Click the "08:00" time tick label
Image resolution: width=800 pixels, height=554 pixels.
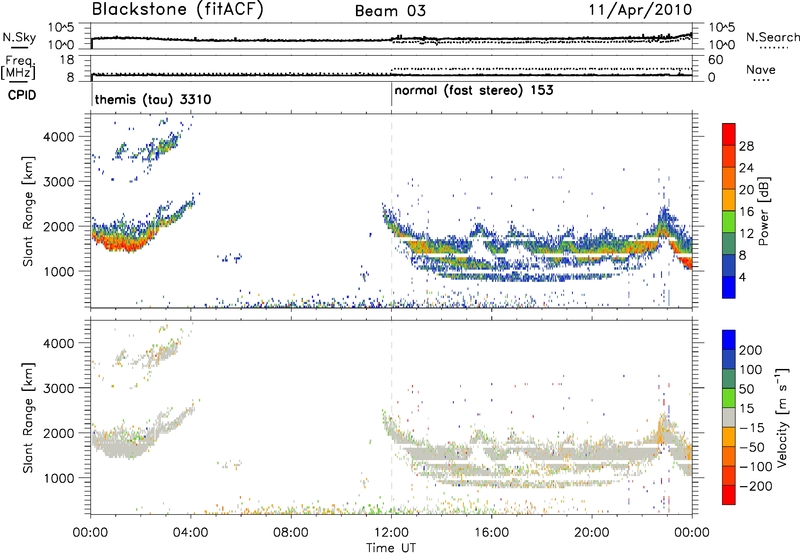(x=291, y=533)
